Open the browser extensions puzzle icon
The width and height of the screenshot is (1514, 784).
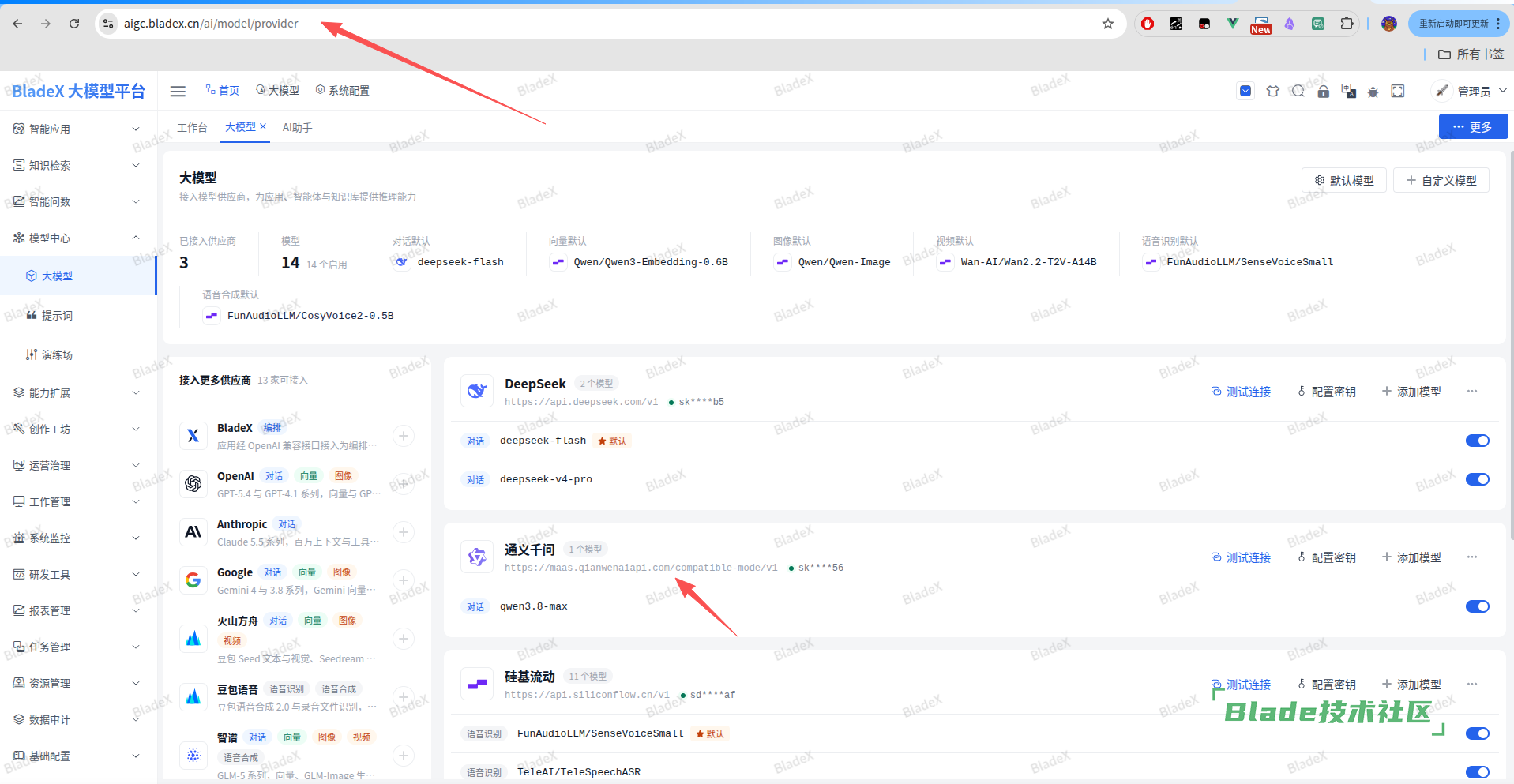tap(1347, 24)
